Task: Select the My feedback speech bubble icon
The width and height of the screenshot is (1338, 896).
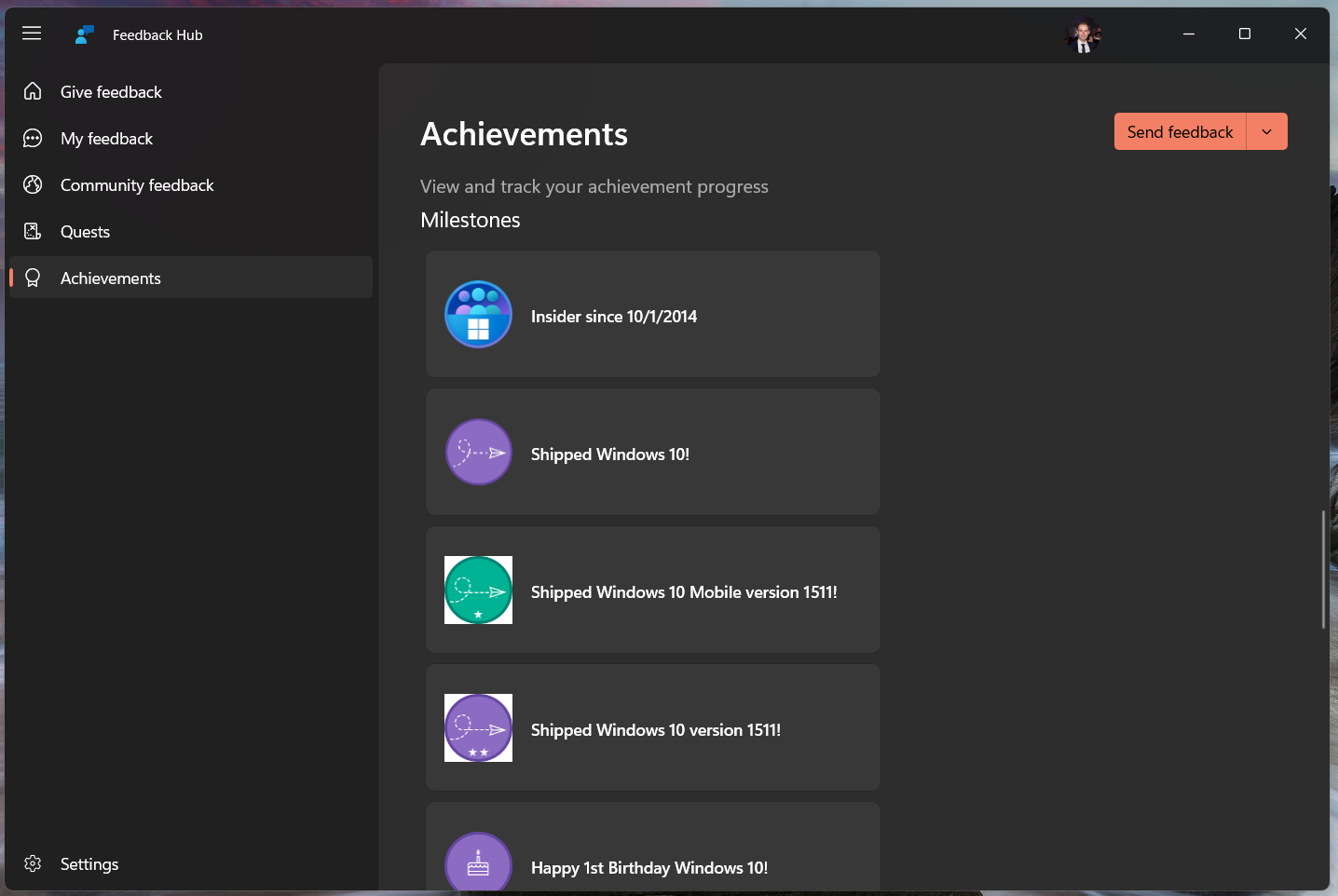Action: tap(33, 138)
